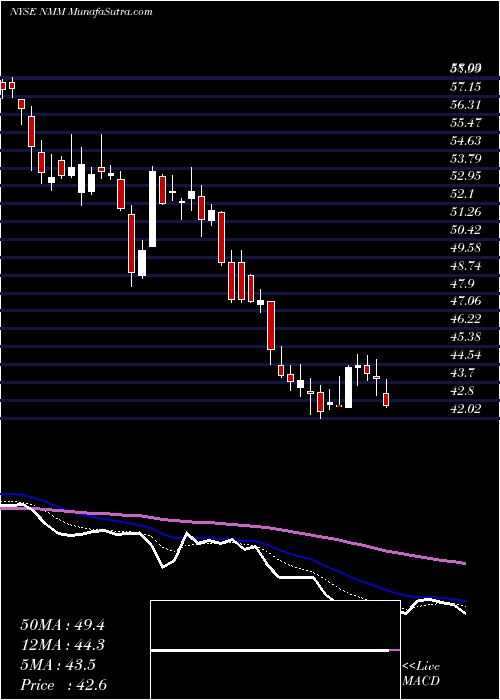Click the 55.47 price axis label
The image size is (500, 700).
click(x=465, y=123)
